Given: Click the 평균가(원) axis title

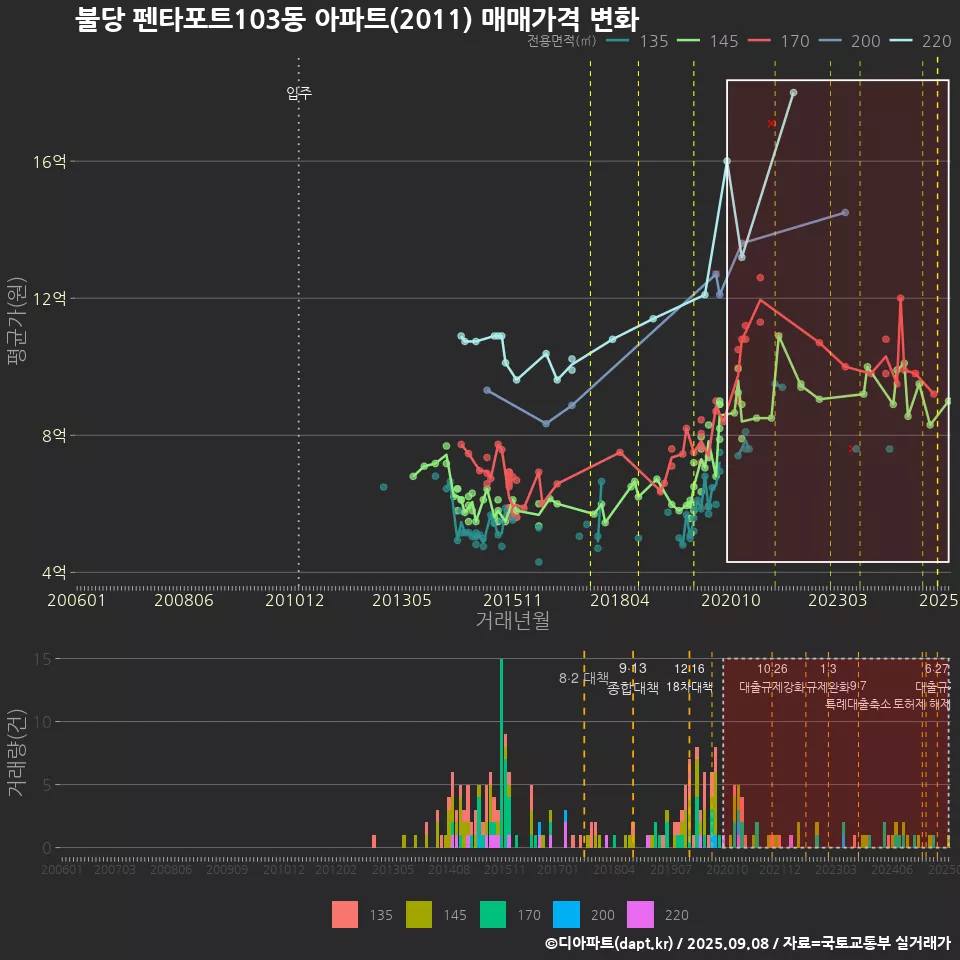Looking at the screenshot, I should [x=17, y=321].
